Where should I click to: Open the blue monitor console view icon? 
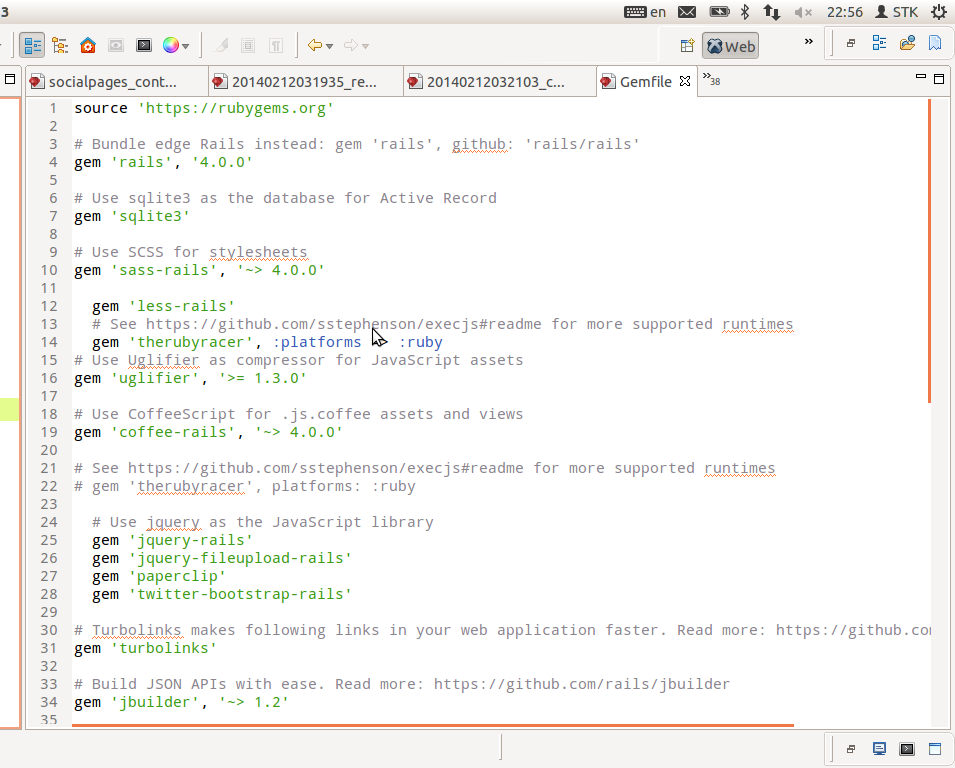879,749
